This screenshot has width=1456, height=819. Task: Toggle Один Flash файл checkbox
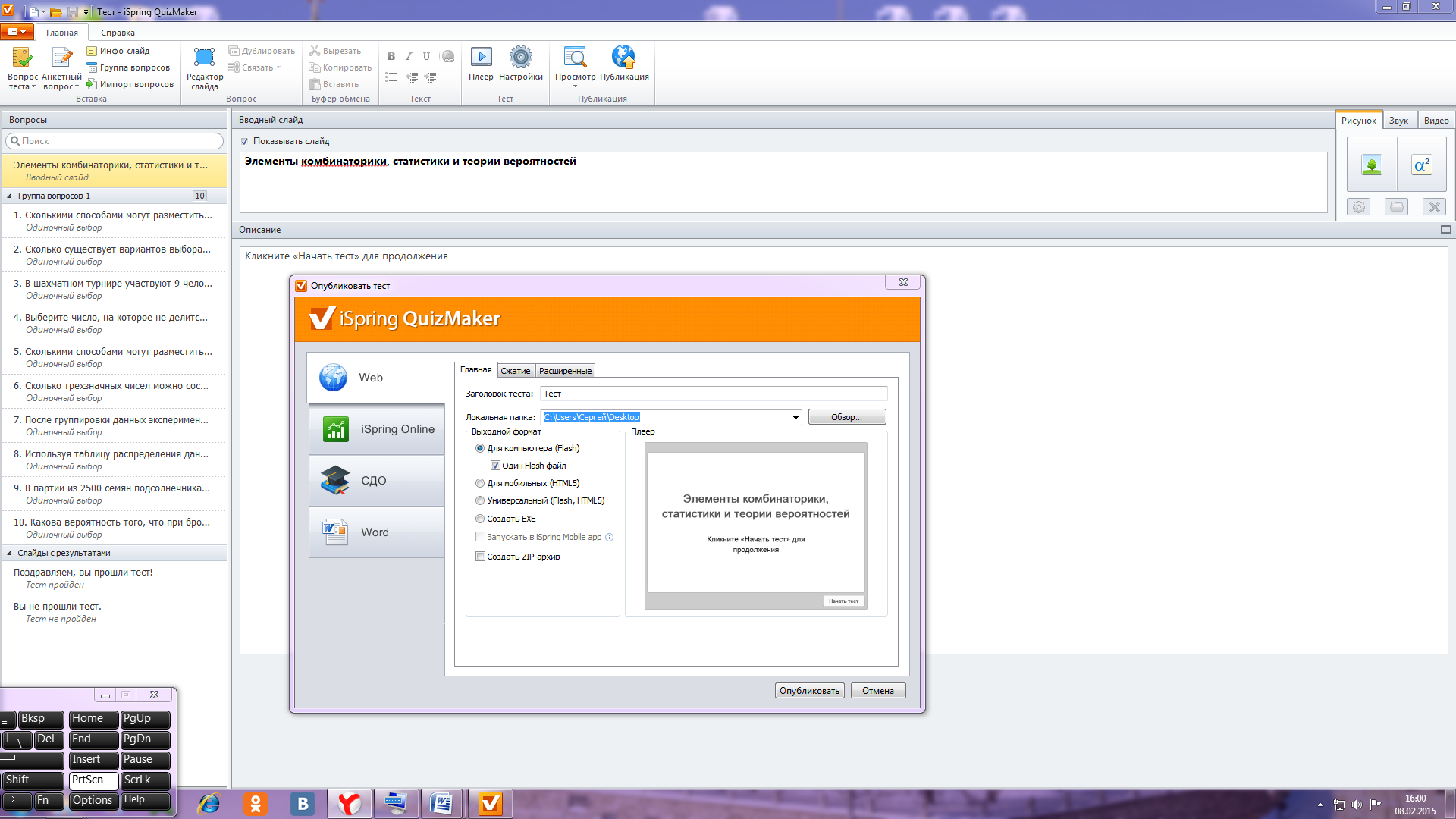pos(495,466)
